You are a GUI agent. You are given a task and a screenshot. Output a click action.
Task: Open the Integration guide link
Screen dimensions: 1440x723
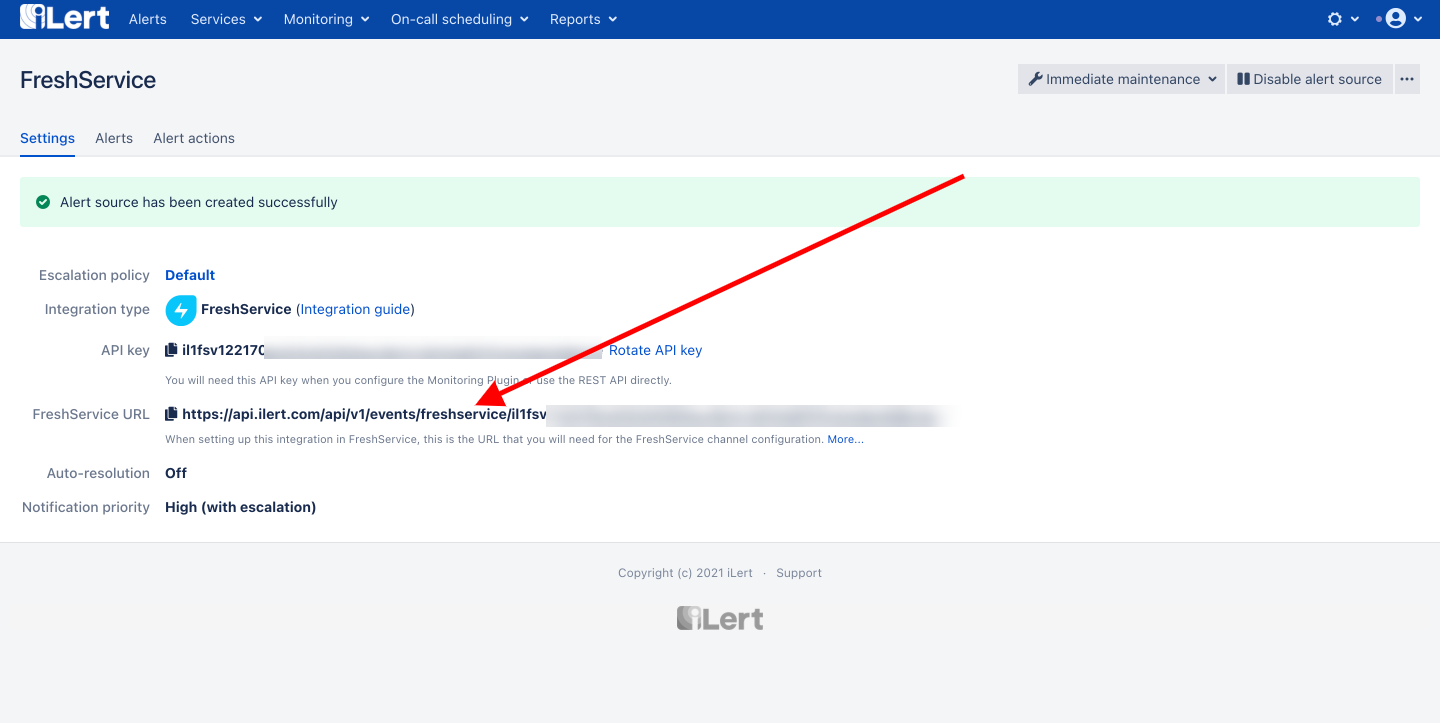tap(356, 309)
